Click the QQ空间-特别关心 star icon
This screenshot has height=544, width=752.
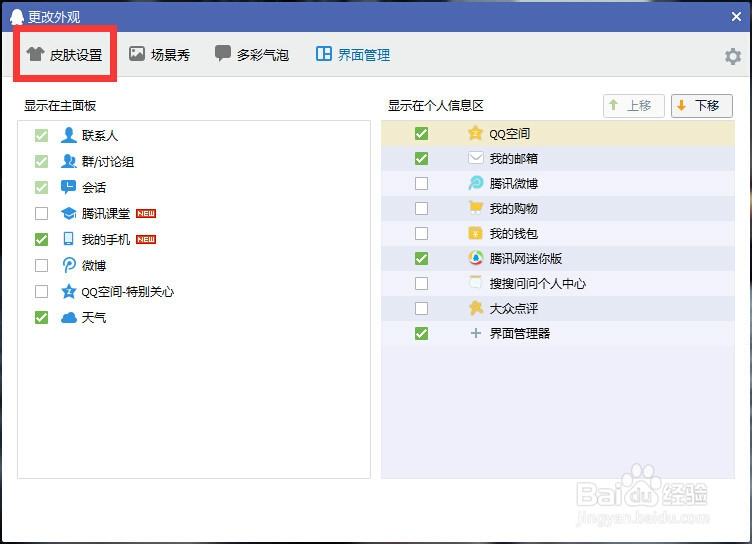pyautogui.click(x=69, y=291)
